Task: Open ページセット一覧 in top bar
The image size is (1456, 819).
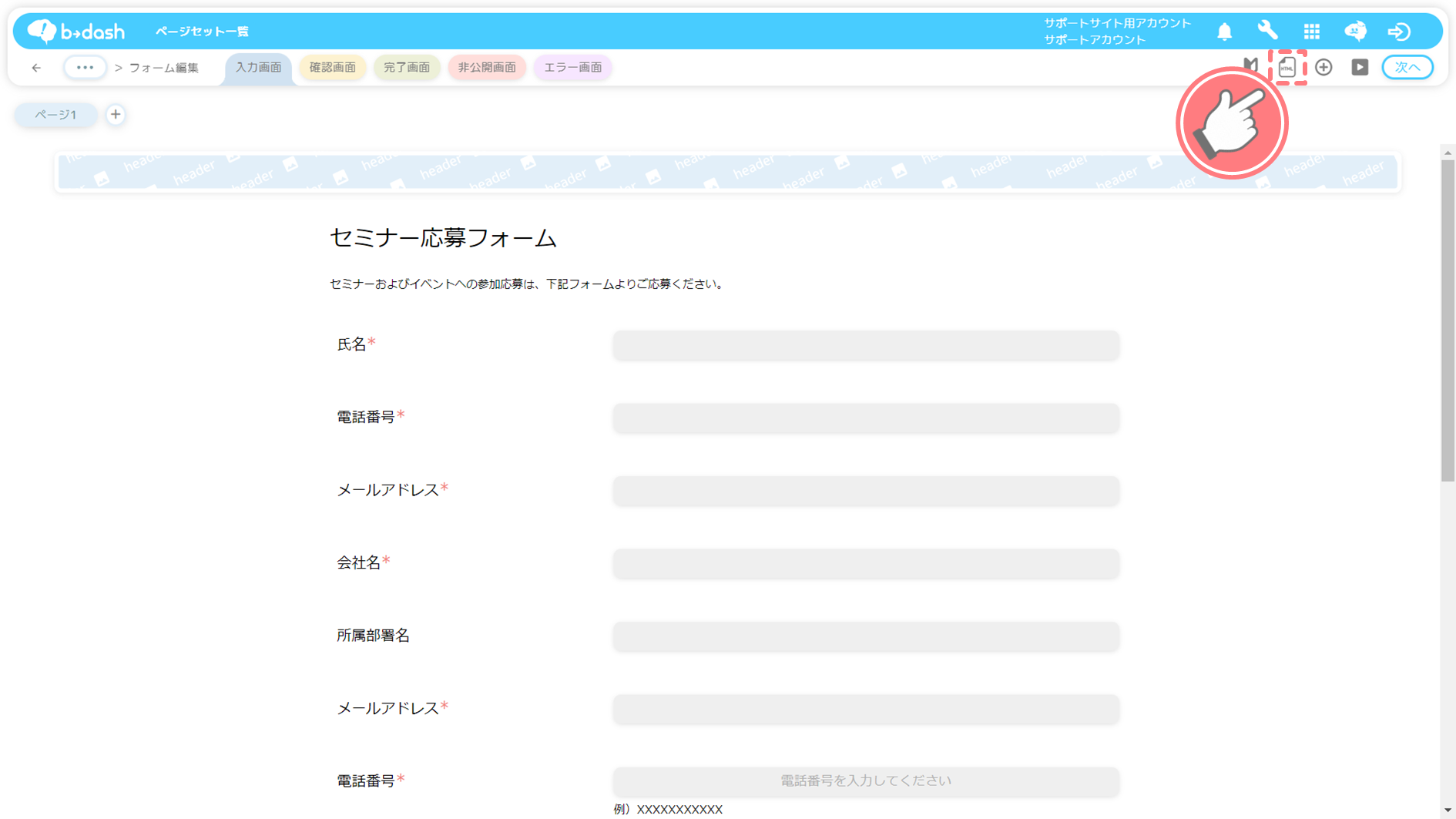Action: [203, 32]
